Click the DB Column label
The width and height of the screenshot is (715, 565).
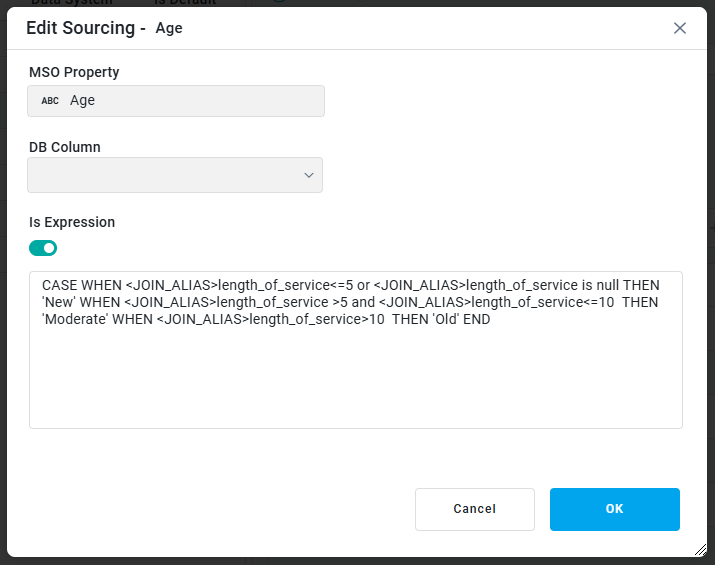(65, 147)
